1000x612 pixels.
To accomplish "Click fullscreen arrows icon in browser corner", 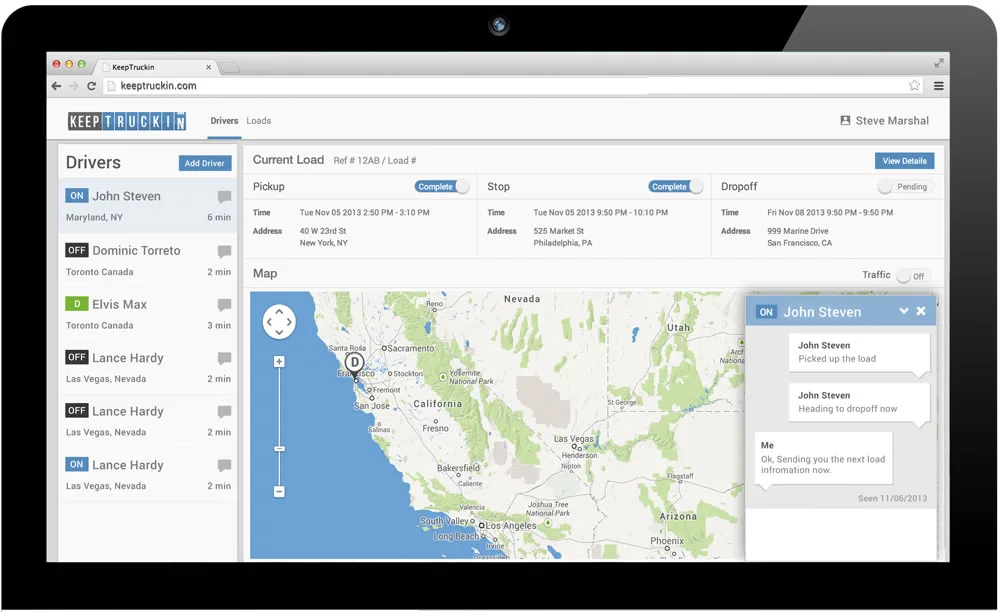I will (x=939, y=63).
